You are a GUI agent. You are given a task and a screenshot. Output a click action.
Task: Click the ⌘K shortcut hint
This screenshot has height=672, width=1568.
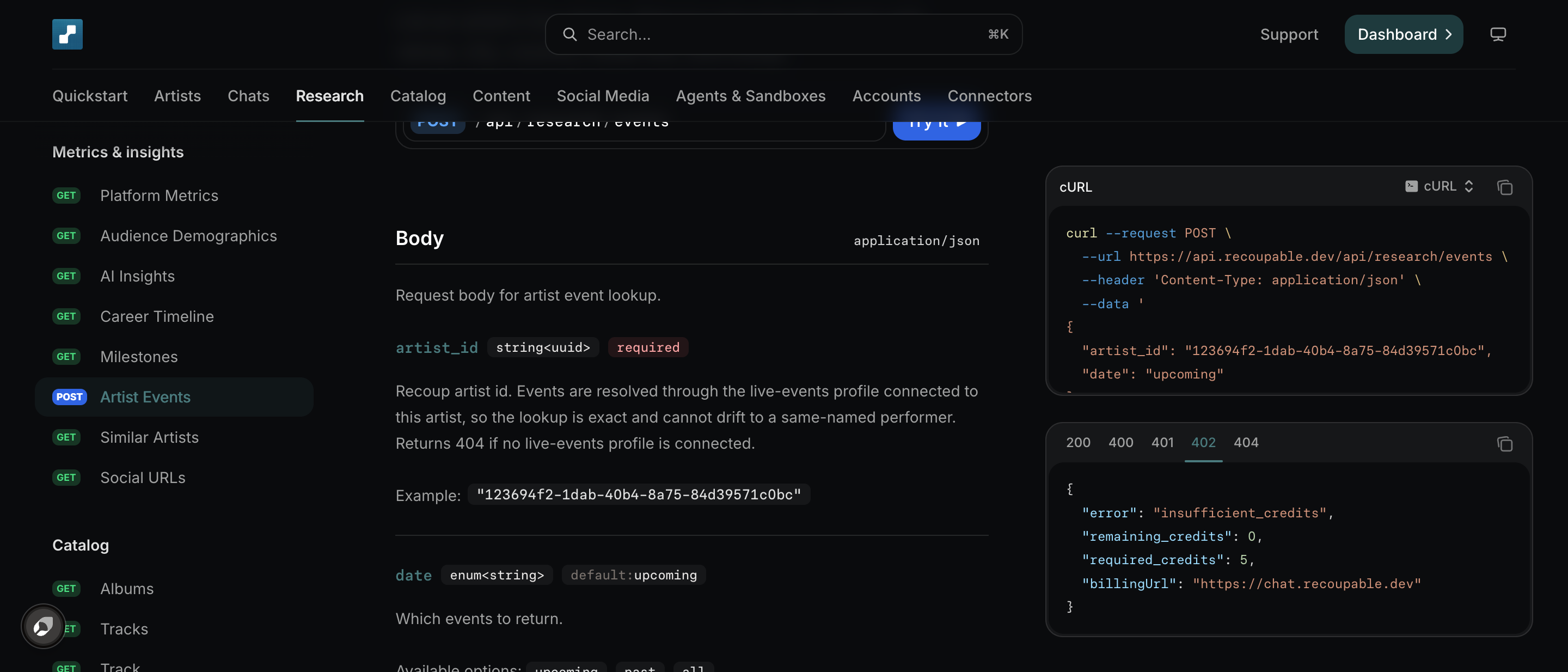(997, 34)
